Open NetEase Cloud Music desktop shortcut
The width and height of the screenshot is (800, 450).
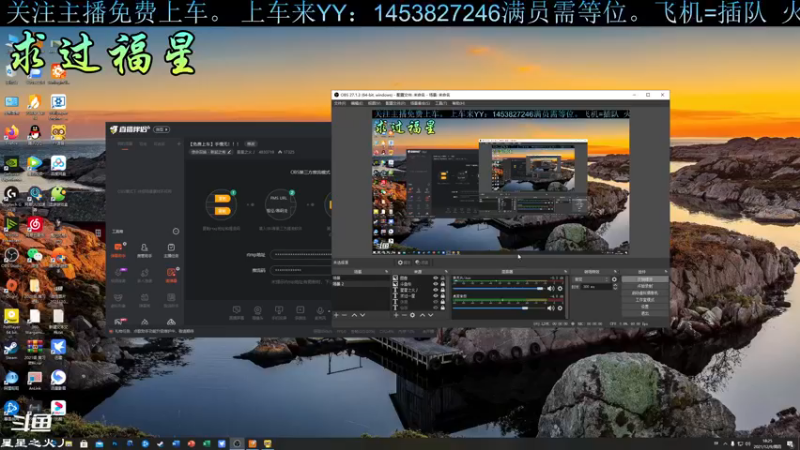(35, 226)
